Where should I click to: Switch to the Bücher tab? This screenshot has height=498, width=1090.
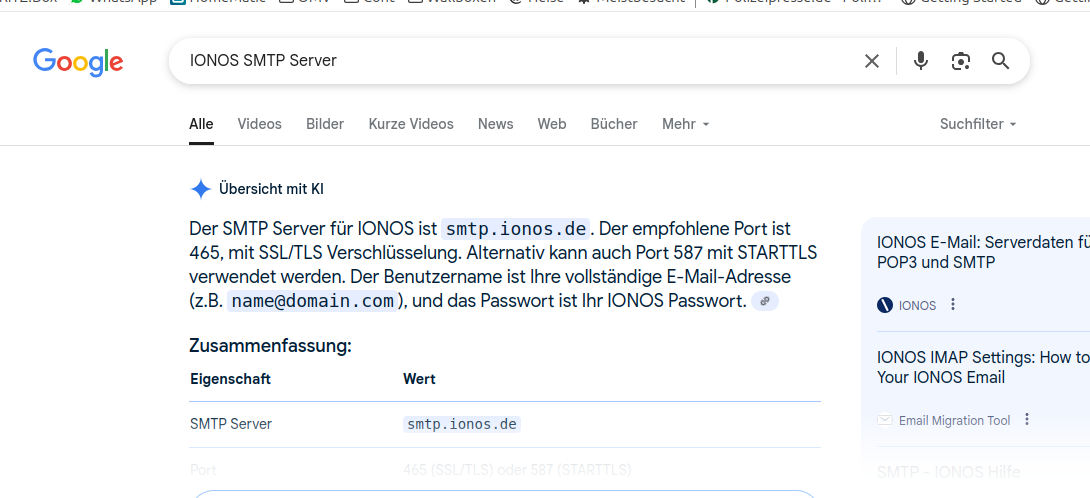tap(614, 124)
